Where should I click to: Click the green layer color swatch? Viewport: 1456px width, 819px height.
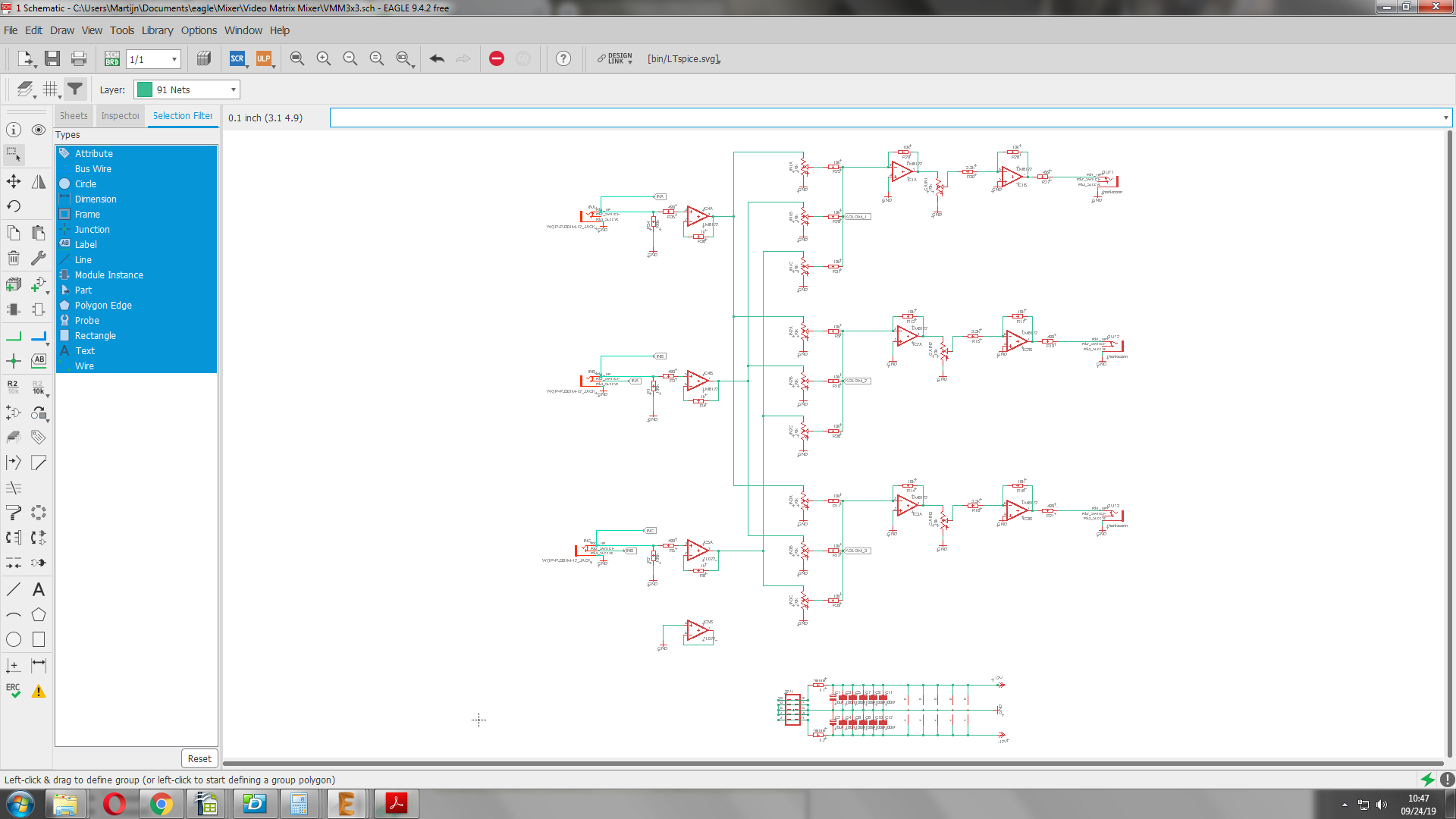145,89
